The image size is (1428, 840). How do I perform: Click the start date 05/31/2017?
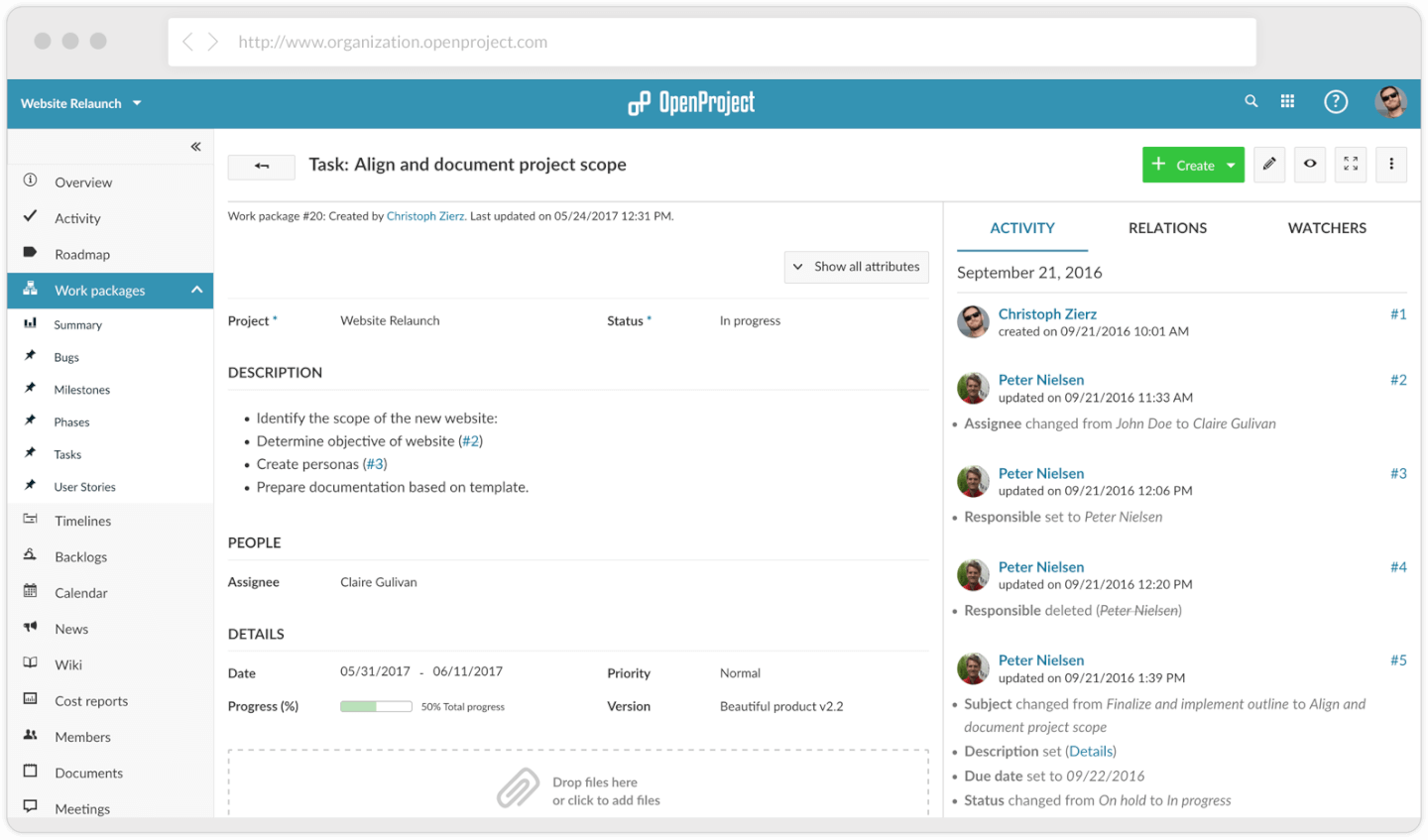[375, 671]
